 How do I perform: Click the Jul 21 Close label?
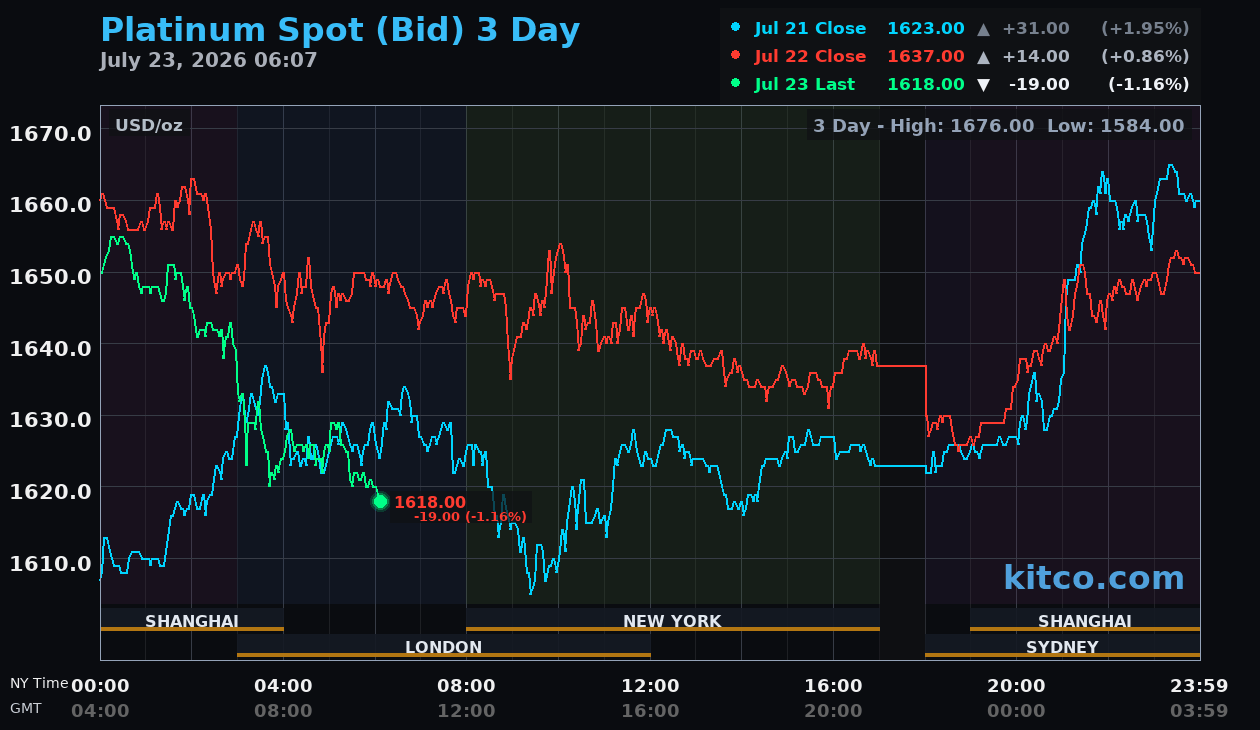pos(810,29)
